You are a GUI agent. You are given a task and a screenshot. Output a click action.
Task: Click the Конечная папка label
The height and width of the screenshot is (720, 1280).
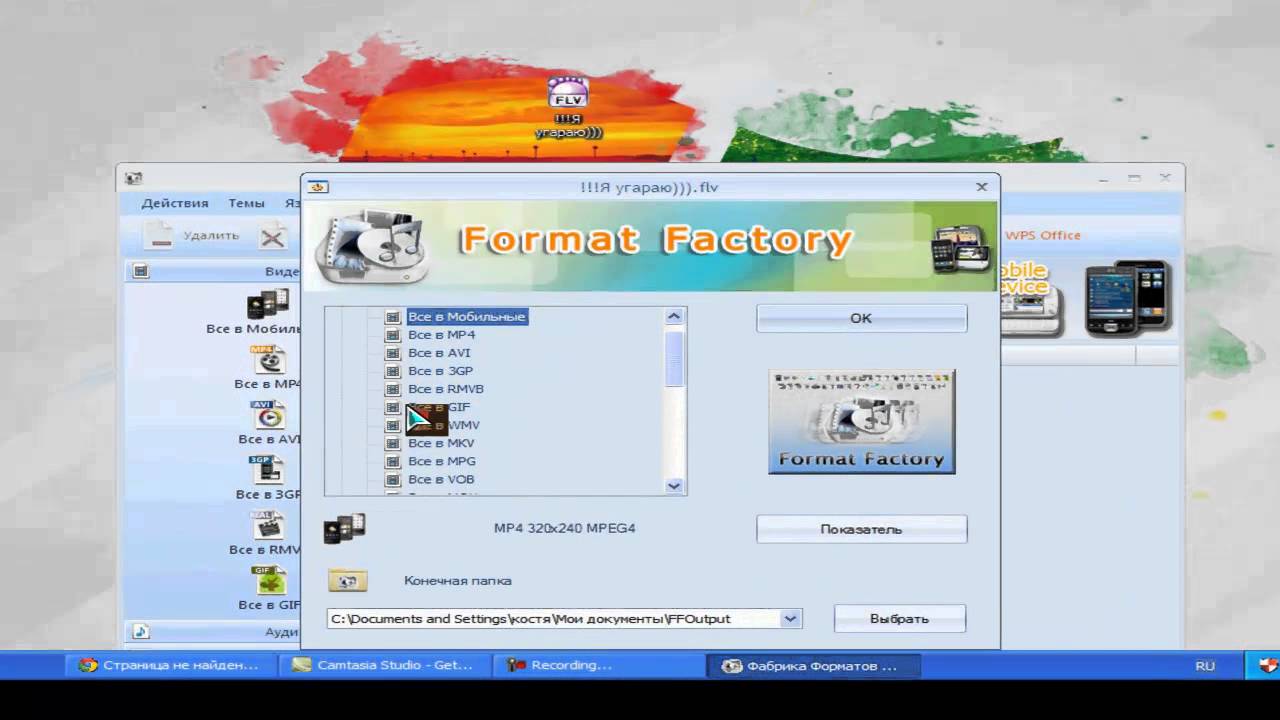click(x=457, y=581)
